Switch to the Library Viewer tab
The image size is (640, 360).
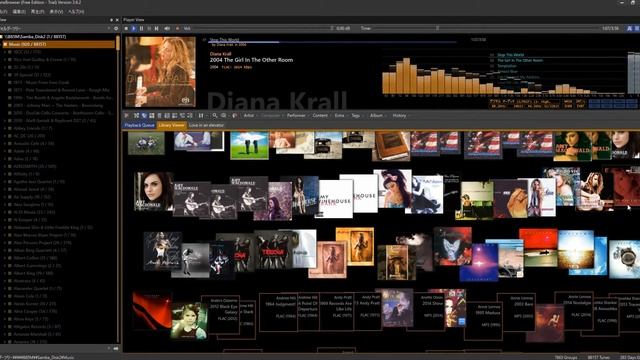(171, 125)
